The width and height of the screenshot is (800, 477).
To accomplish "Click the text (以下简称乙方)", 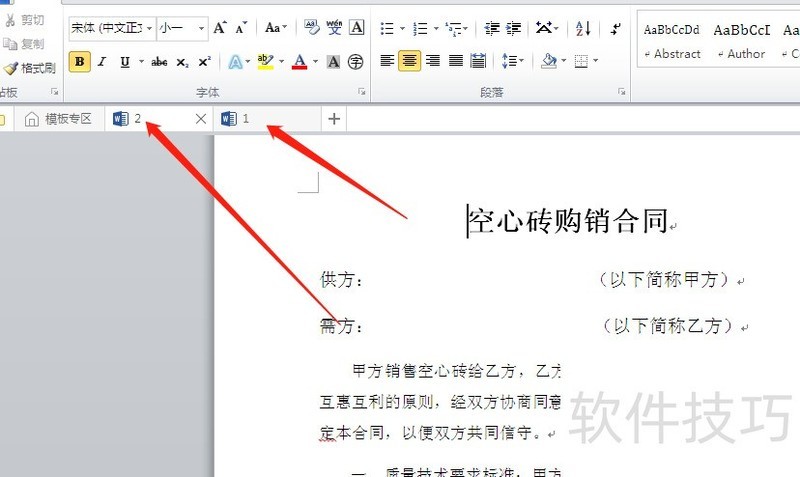I will (x=668, y=326).
